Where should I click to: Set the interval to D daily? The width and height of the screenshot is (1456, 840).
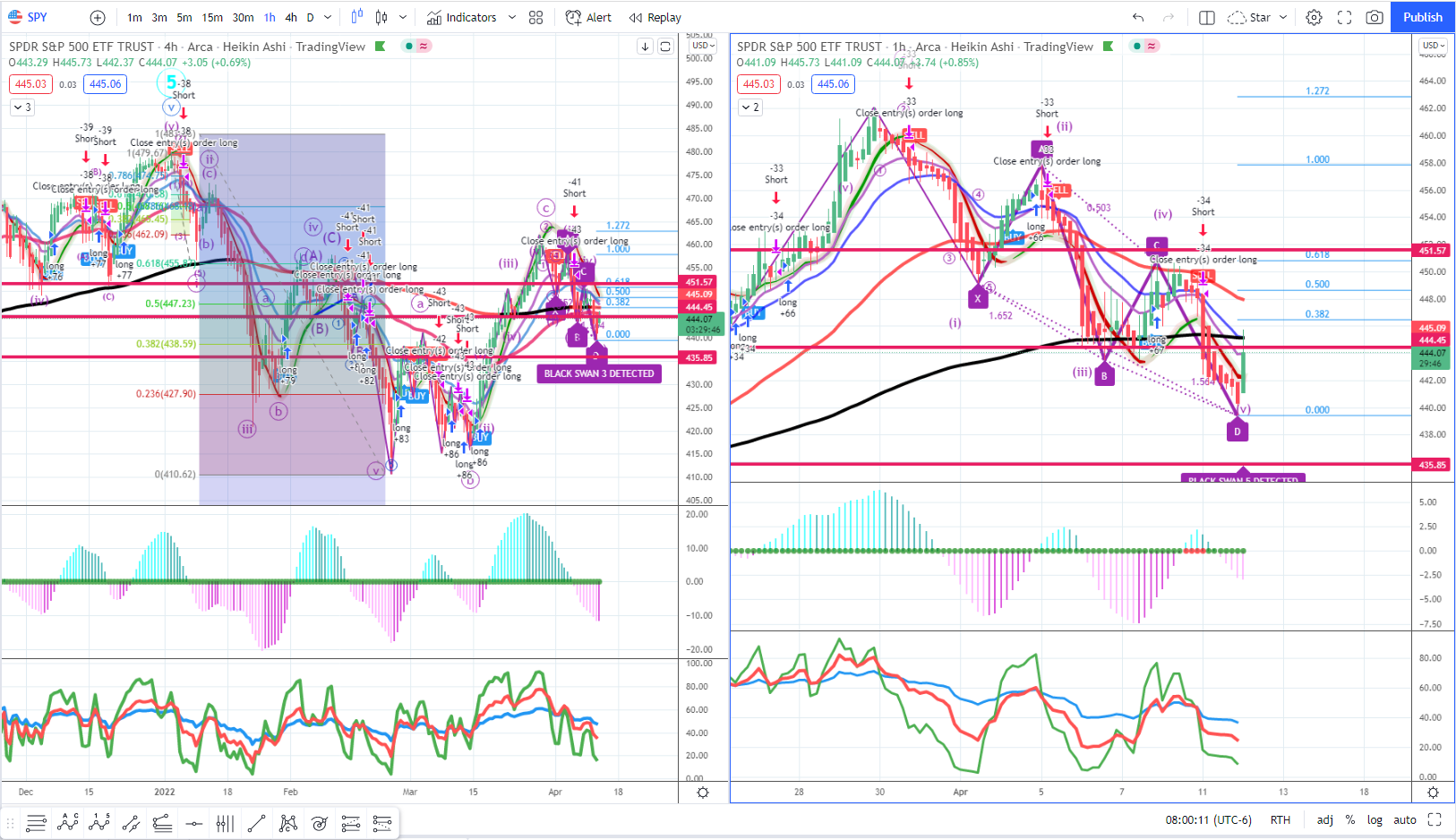click(x=310, y=17)
